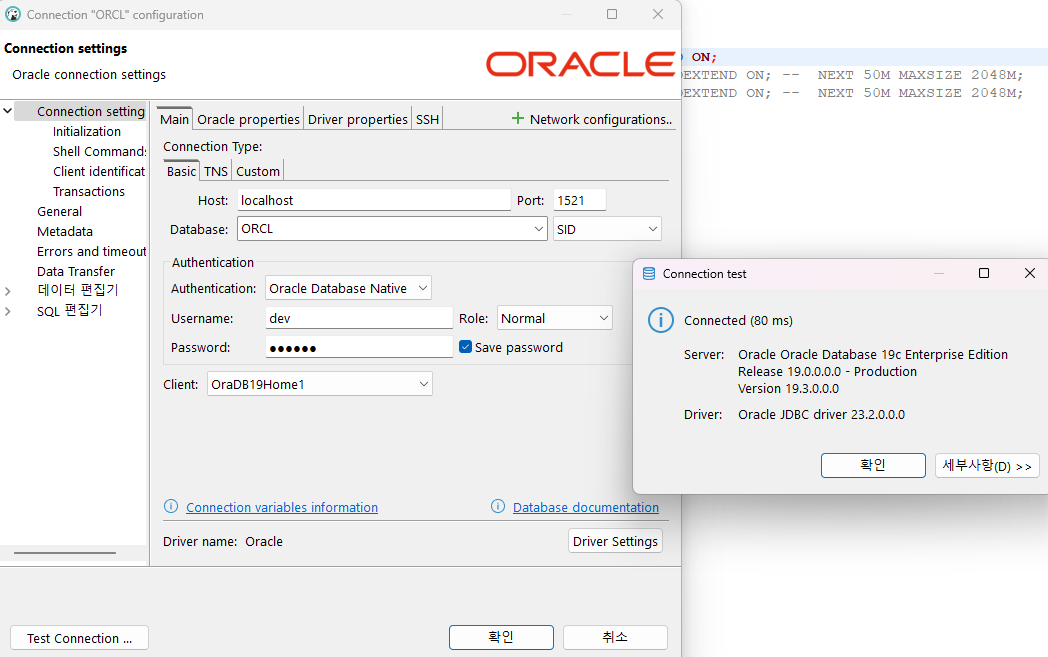Click the 세부사항(D) >> button
1048x657 pixels.
tap(987, 465)
